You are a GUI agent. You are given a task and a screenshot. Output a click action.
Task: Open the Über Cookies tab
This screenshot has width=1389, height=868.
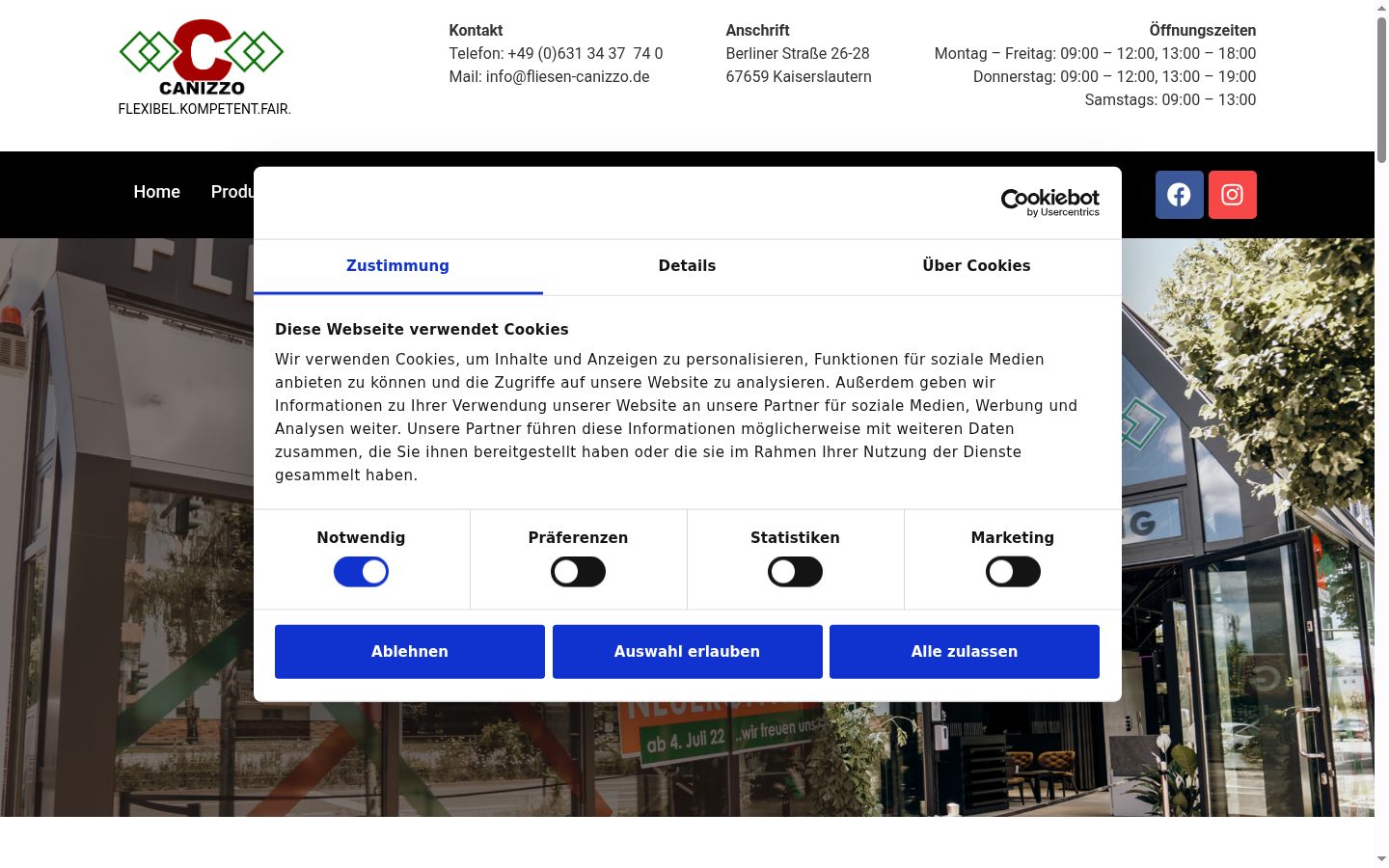pyautogui.click(x=976, y=266)
